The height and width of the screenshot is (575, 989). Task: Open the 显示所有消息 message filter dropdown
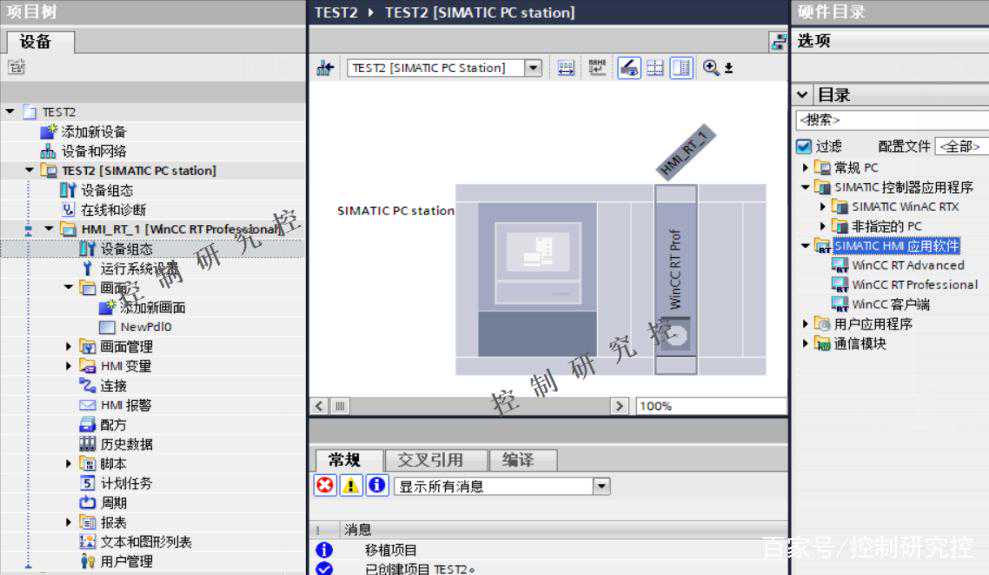click(601, 486)
